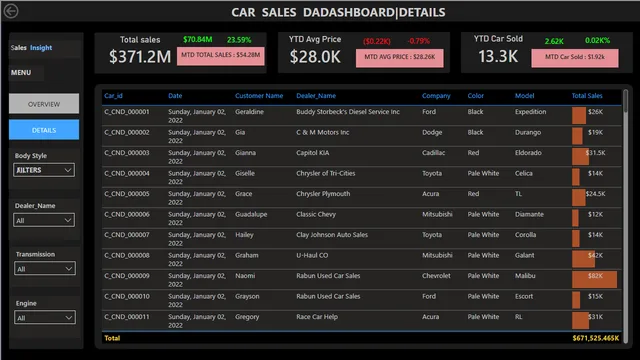Click dealer Clay Johnson Auto Sales
Screen dimensions: 640x360
[x=332, y=235]
